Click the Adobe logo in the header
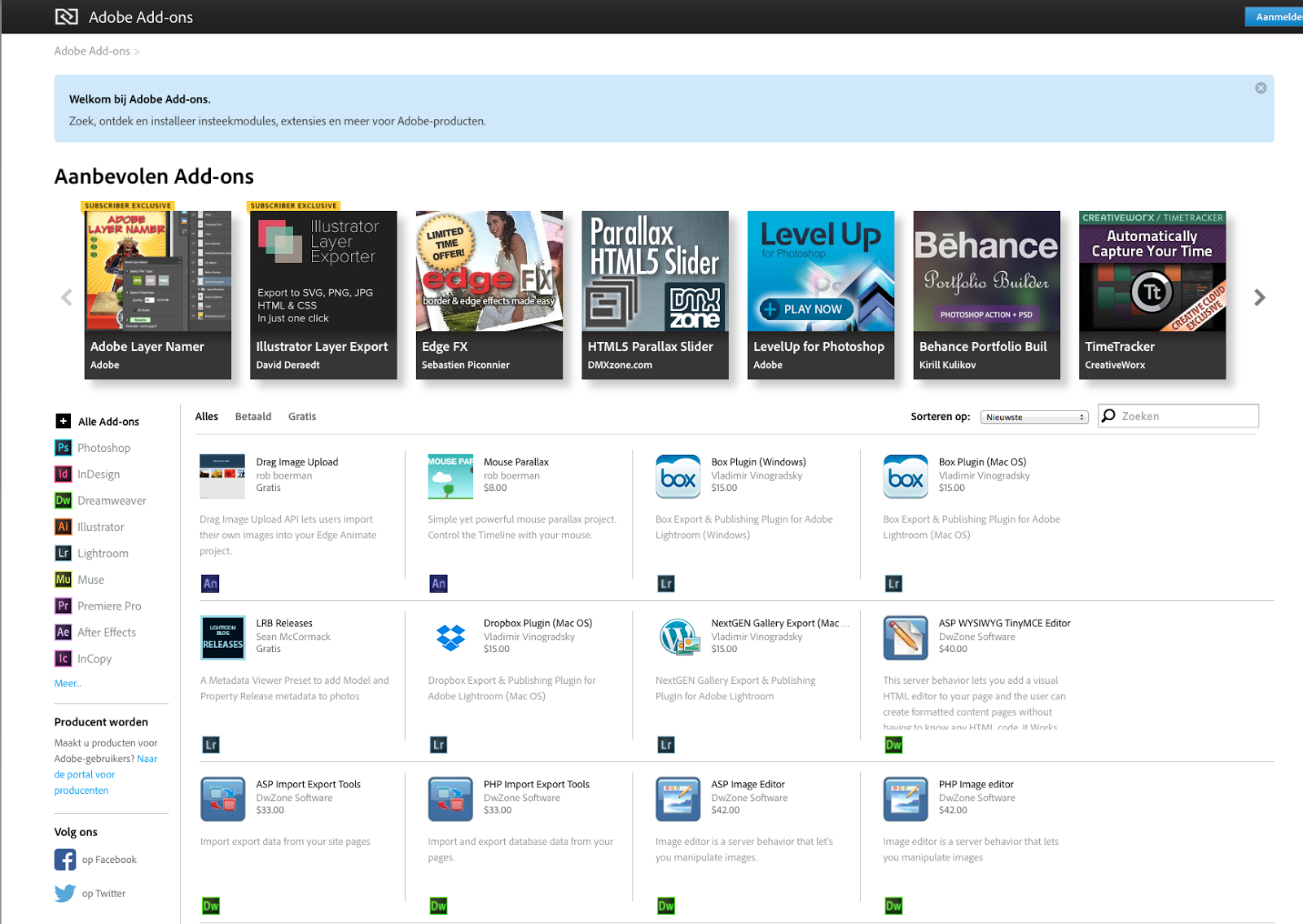Screen dimensions: 1303x924 tap(67, 16)
